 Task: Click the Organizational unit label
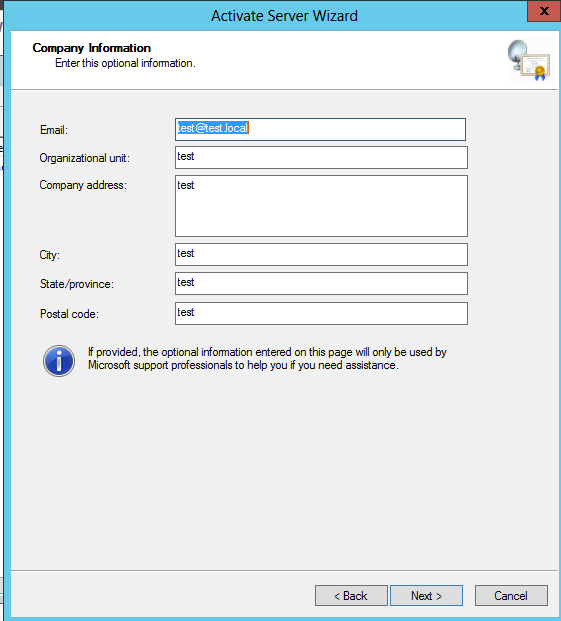coord(85,158)
